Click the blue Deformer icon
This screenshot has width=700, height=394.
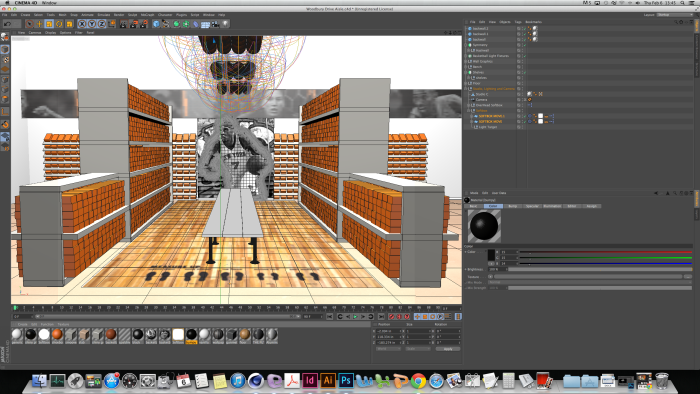(196, 24)
